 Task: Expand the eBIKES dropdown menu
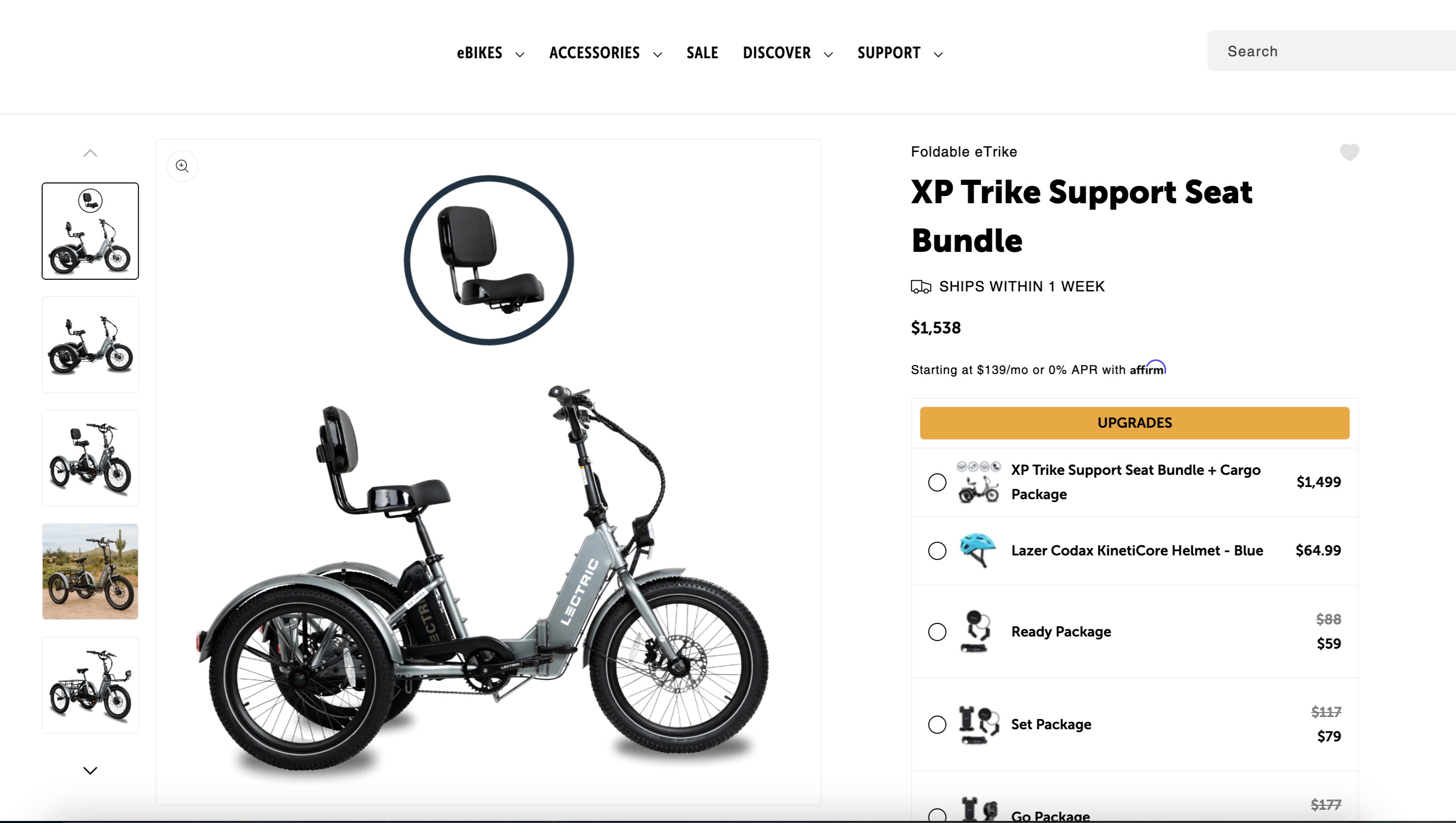(x=490, y=53)
